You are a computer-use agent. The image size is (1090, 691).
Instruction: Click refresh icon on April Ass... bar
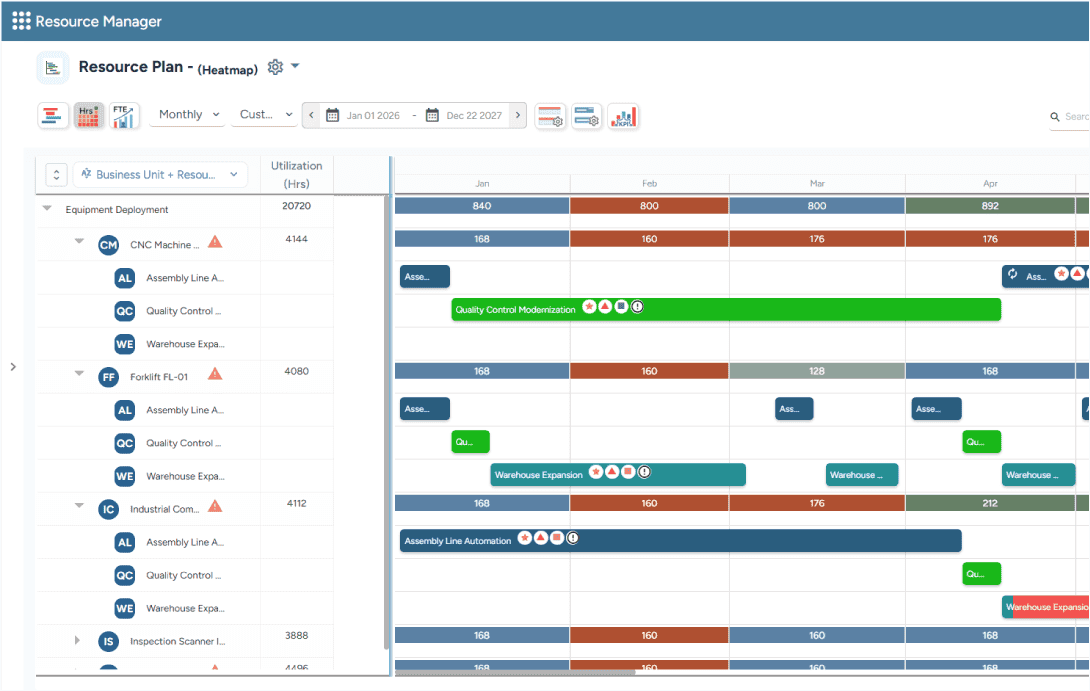(1013, 275)
